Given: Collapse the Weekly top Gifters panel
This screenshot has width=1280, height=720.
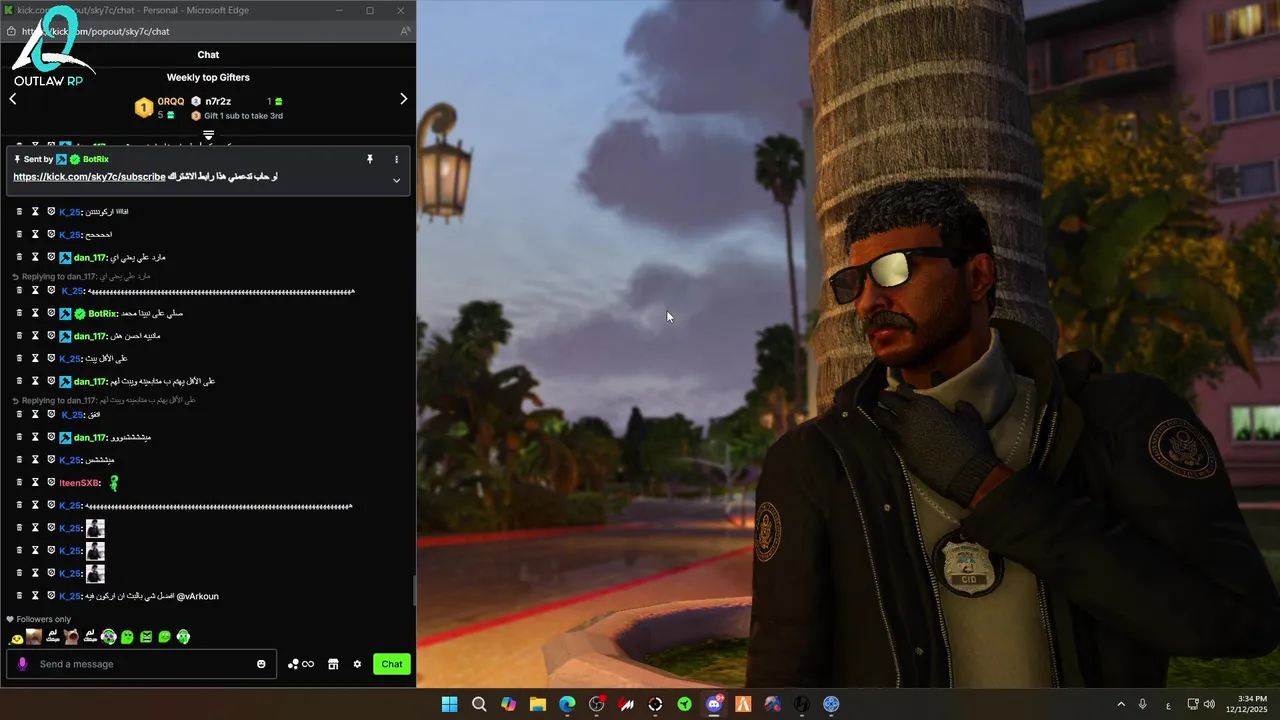Looking at the screenshot, I should point(208,134).
